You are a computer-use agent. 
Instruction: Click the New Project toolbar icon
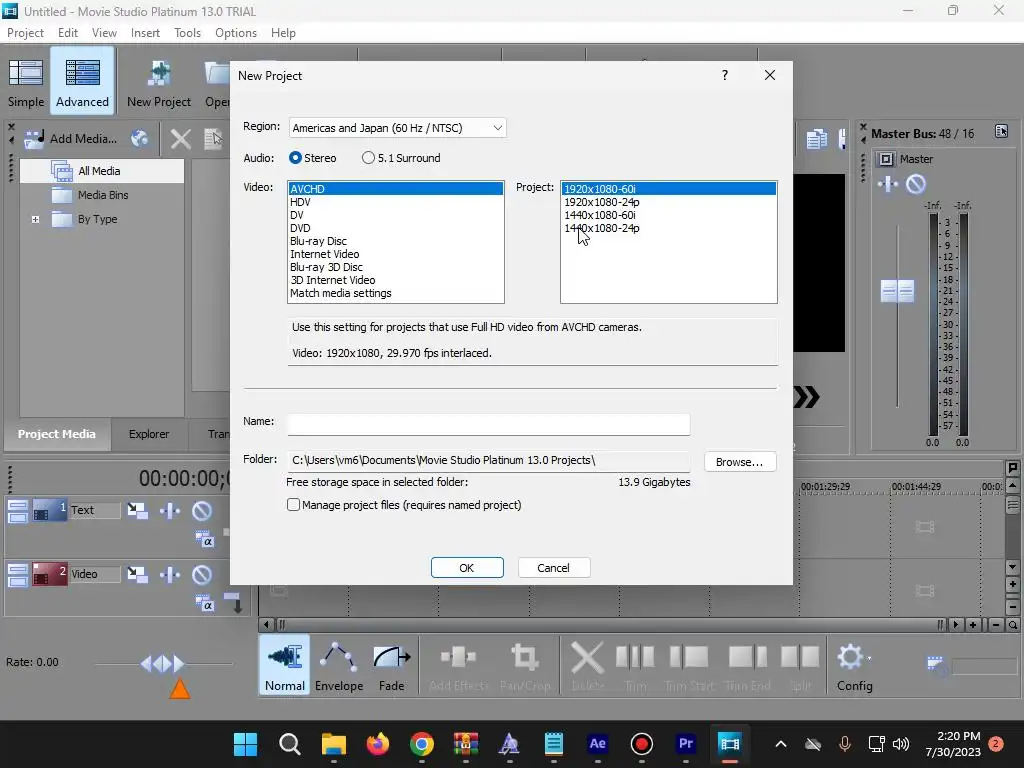pyautogui.click(x=159, y=82)
